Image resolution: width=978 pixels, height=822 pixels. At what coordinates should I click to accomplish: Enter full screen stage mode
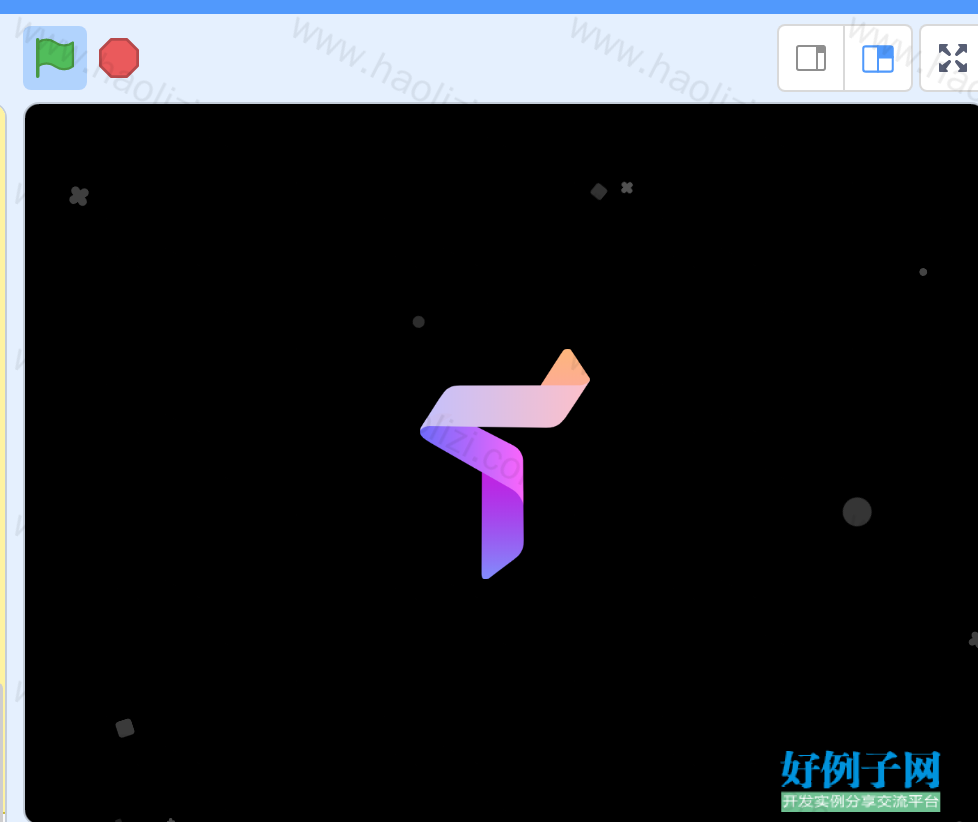(x=952, y=58)
